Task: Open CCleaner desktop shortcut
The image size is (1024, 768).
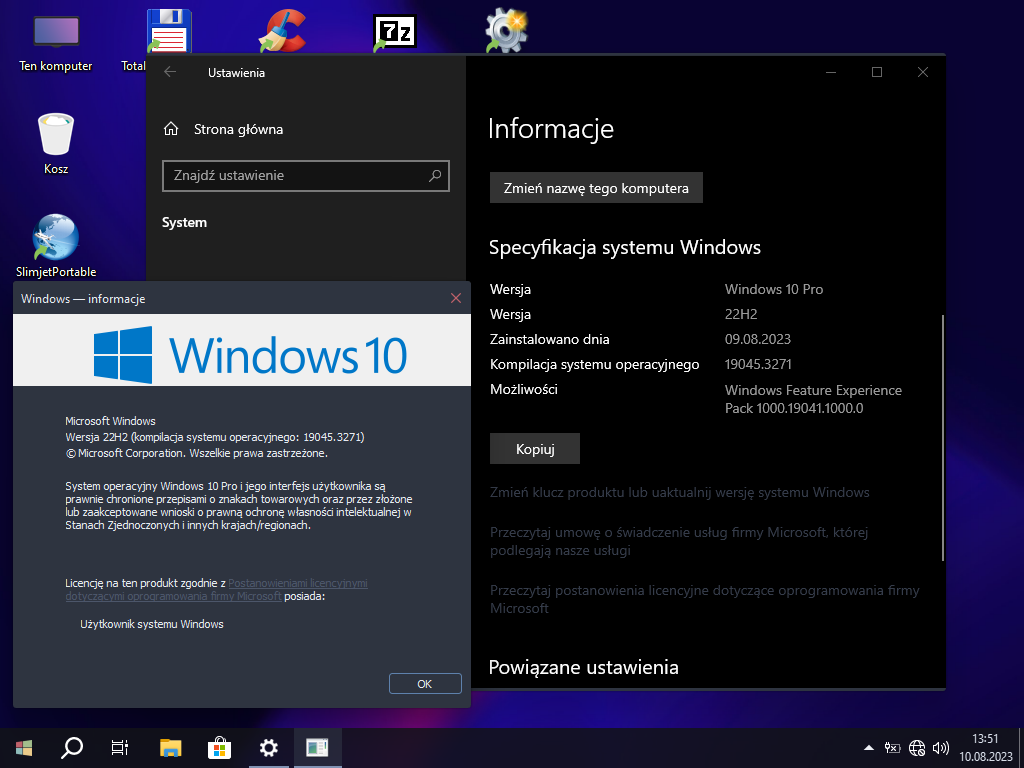Action: [282, 32]
